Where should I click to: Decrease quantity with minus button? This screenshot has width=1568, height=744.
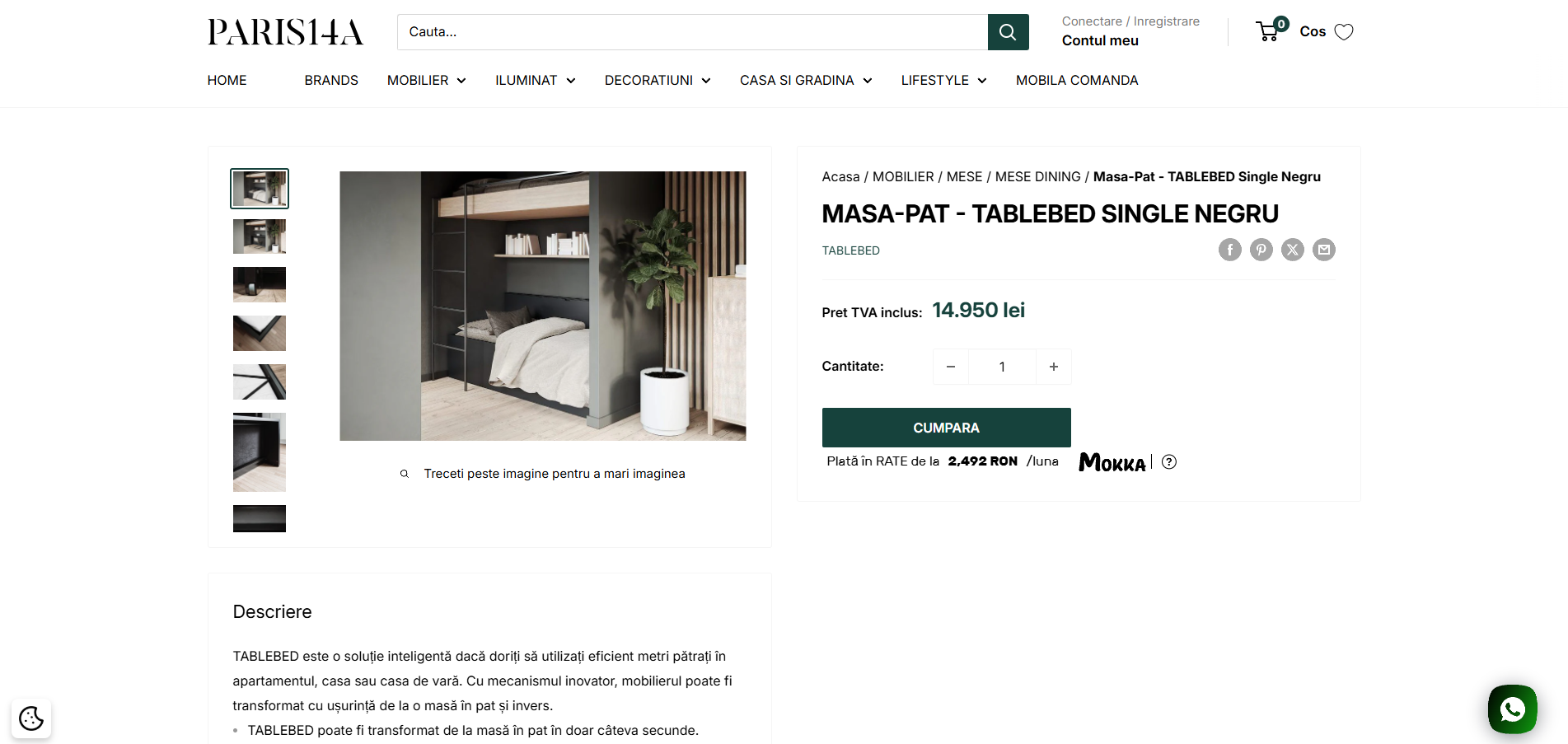pos(951,367)
